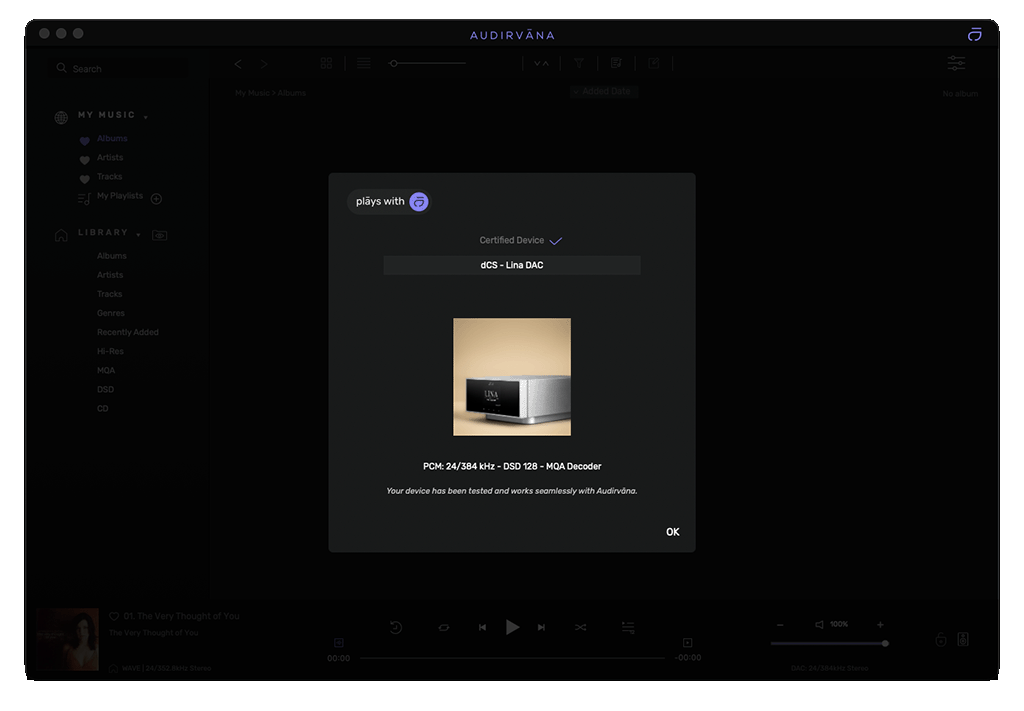Open the play queue list icon
The width and height of the screenshot is (1024, 711).
pyautogui.click(x=628, y=627)
